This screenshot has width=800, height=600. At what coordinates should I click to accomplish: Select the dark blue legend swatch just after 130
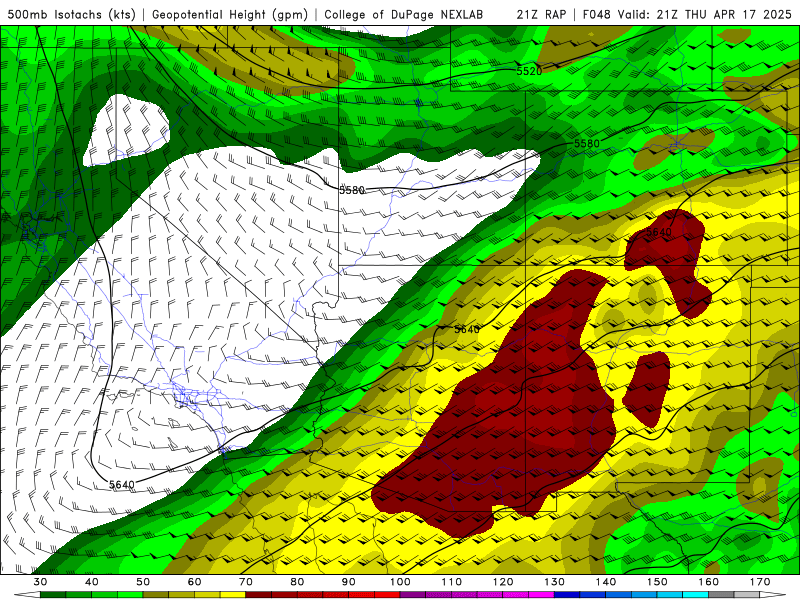[x=567, y=595]
